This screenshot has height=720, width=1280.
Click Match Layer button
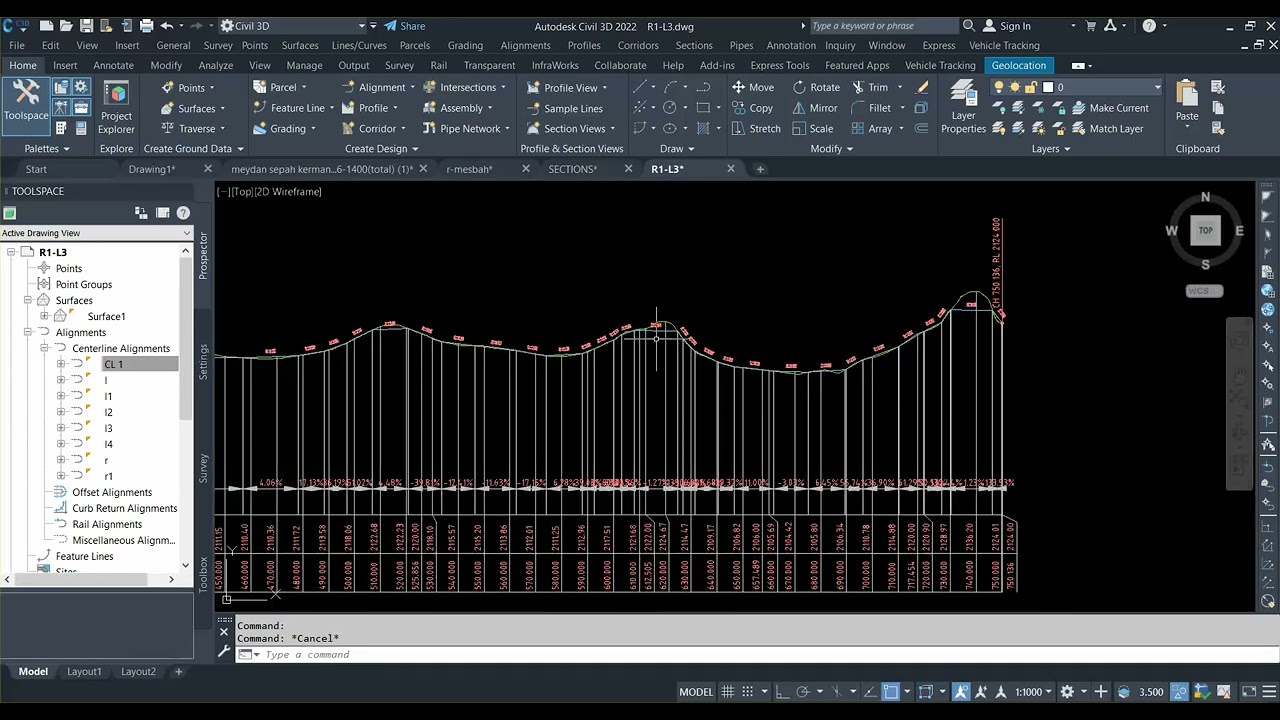[x=1107, y=128]
